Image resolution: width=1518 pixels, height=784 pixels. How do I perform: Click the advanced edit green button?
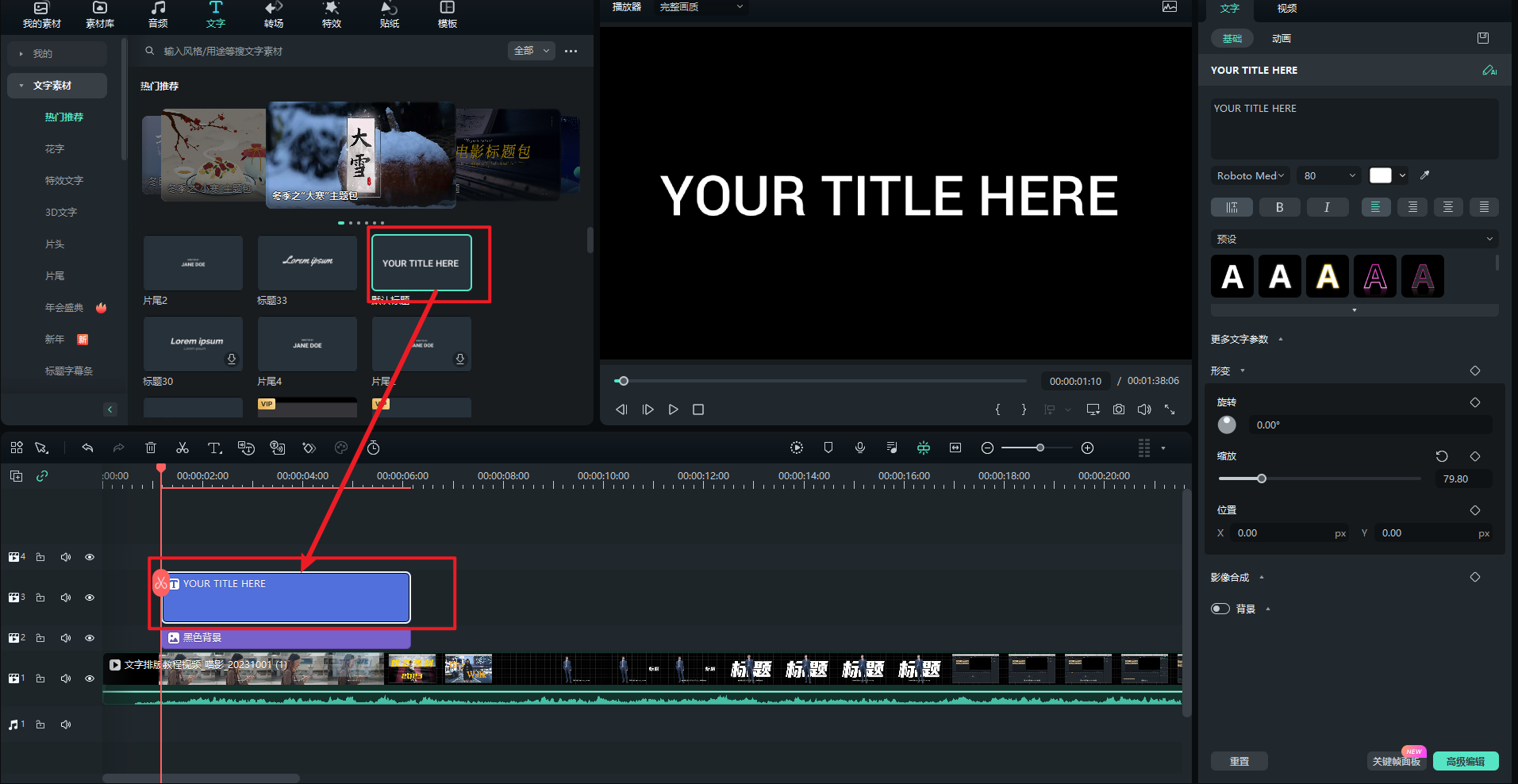coord(1465,761)
